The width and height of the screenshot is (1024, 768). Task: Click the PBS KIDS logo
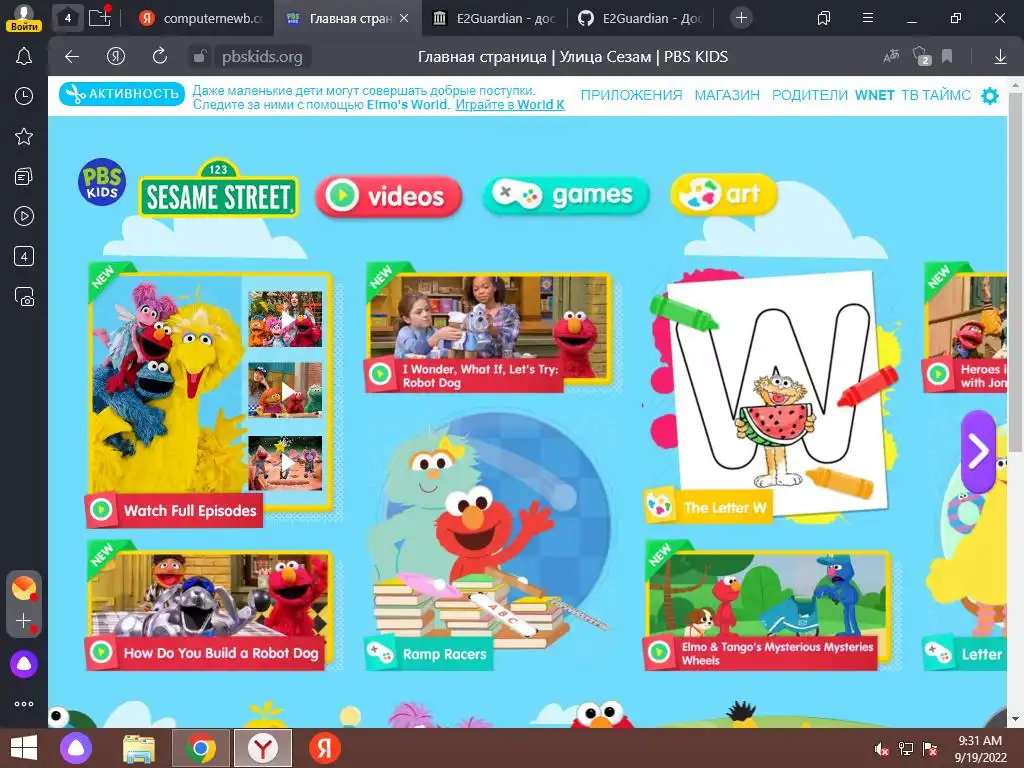pyautogui.click(x=102, y=182)
